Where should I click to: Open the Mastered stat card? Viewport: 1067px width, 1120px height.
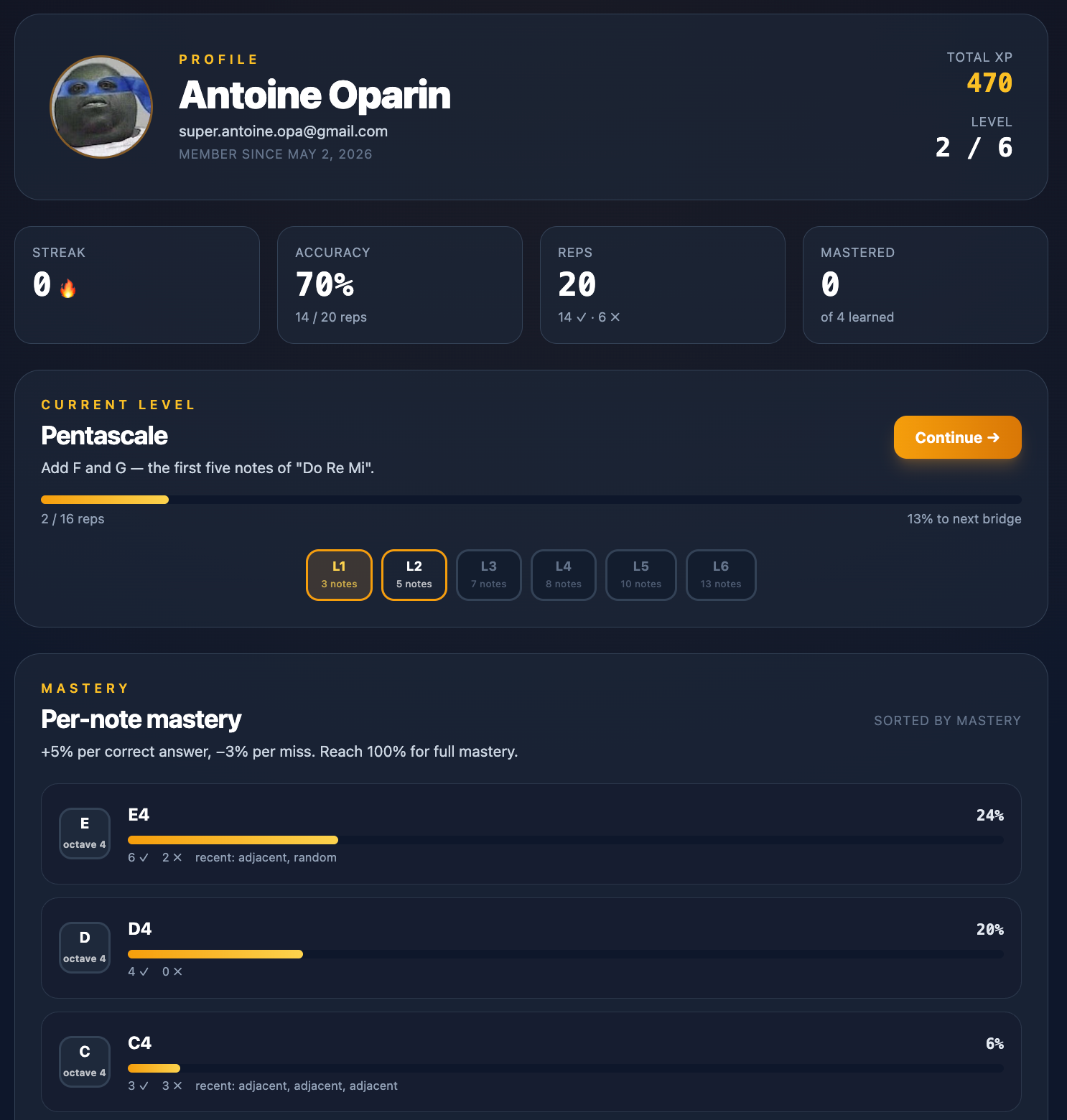click(x=926, y=285)
